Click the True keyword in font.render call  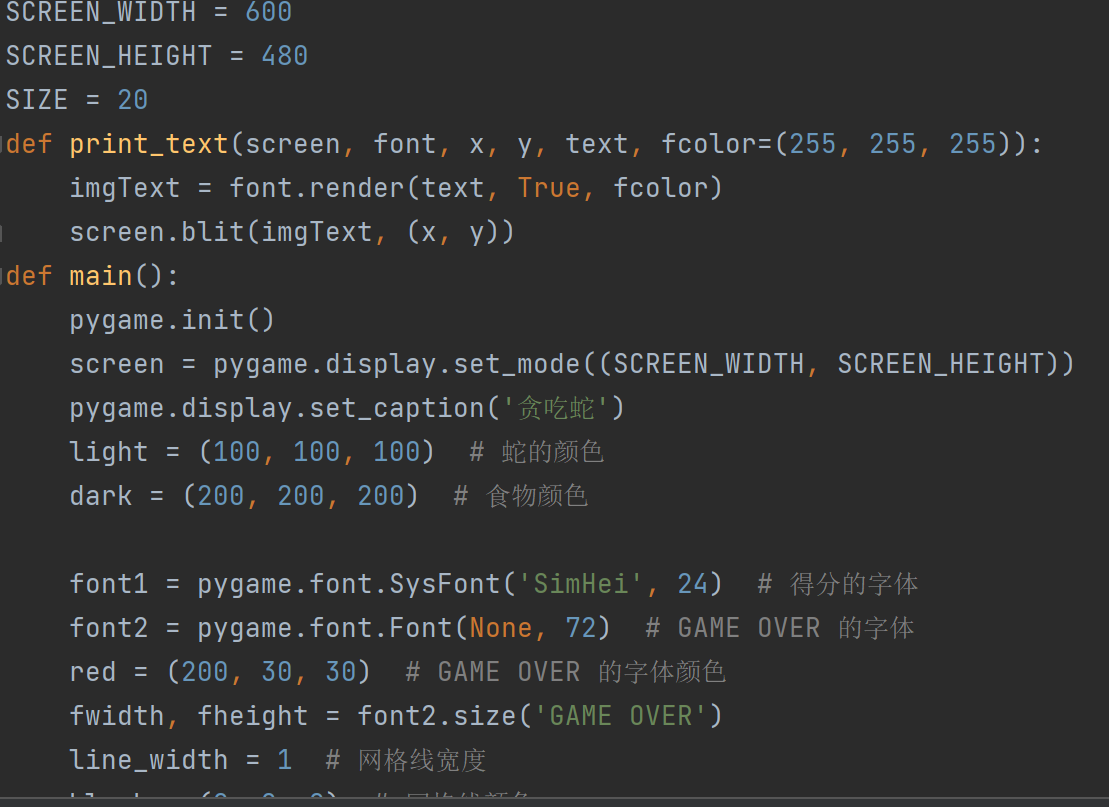[x=548, y=188]
